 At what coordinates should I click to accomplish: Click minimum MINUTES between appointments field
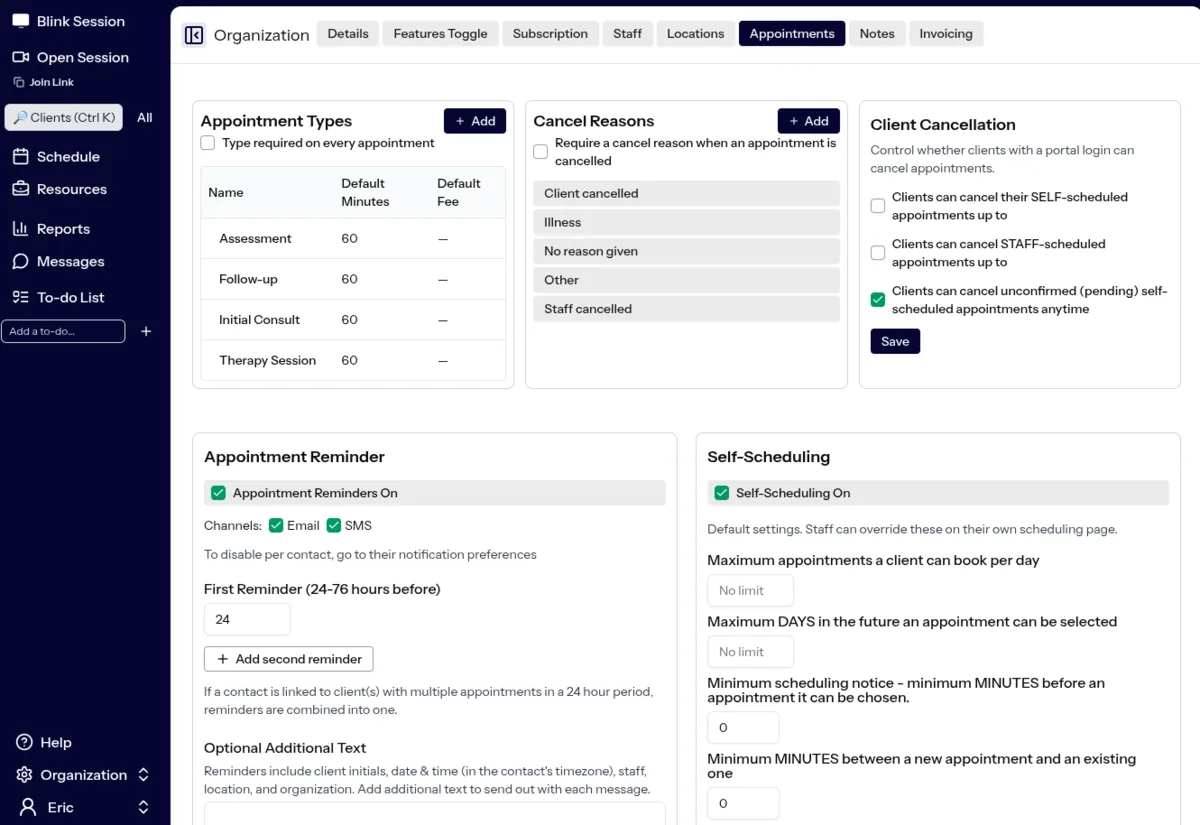pyautogui.click(x=743, y=803)
